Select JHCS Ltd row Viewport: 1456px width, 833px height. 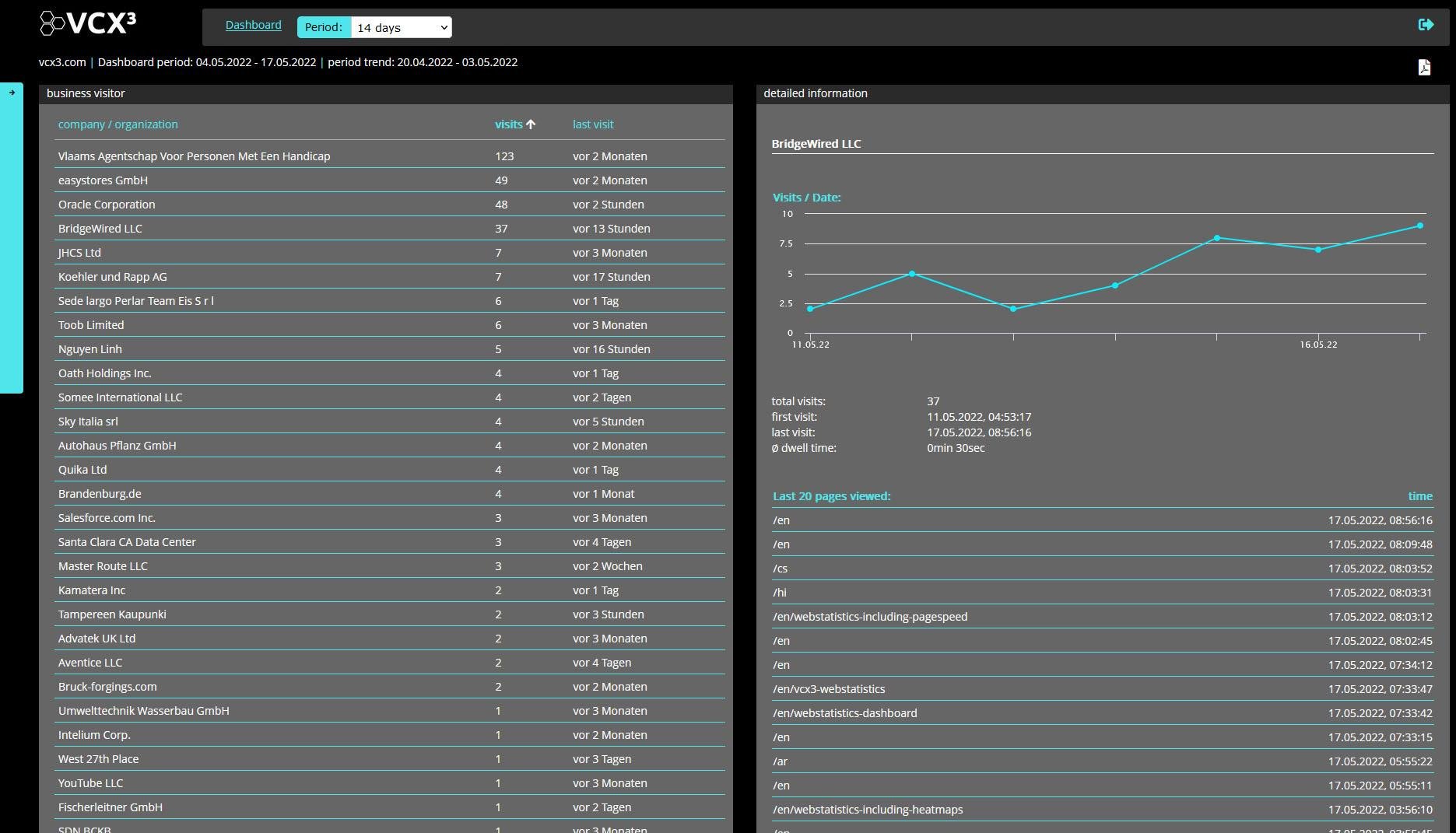click(389, 253)
